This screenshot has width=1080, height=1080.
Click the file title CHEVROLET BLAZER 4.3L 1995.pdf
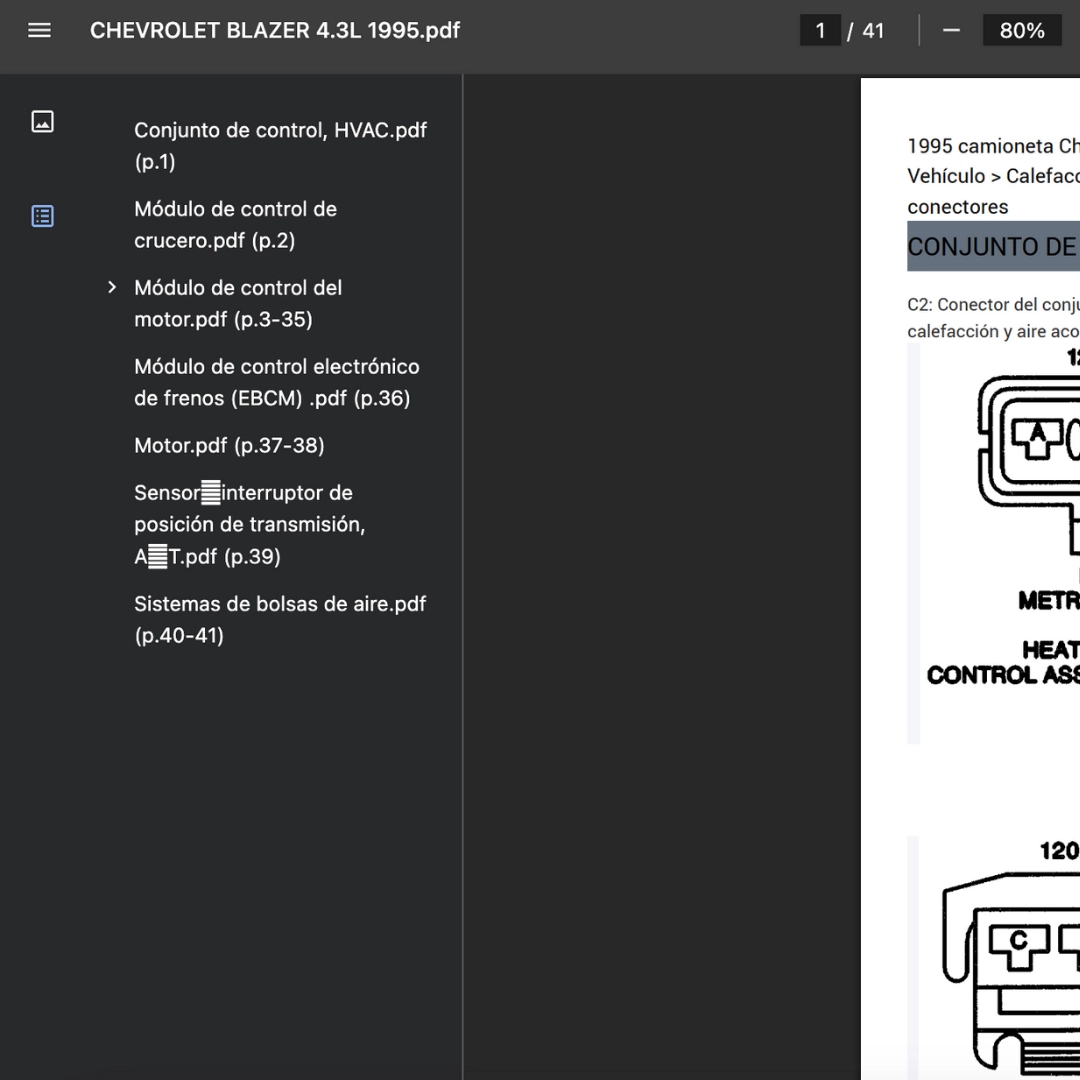[x=275, y=30]
